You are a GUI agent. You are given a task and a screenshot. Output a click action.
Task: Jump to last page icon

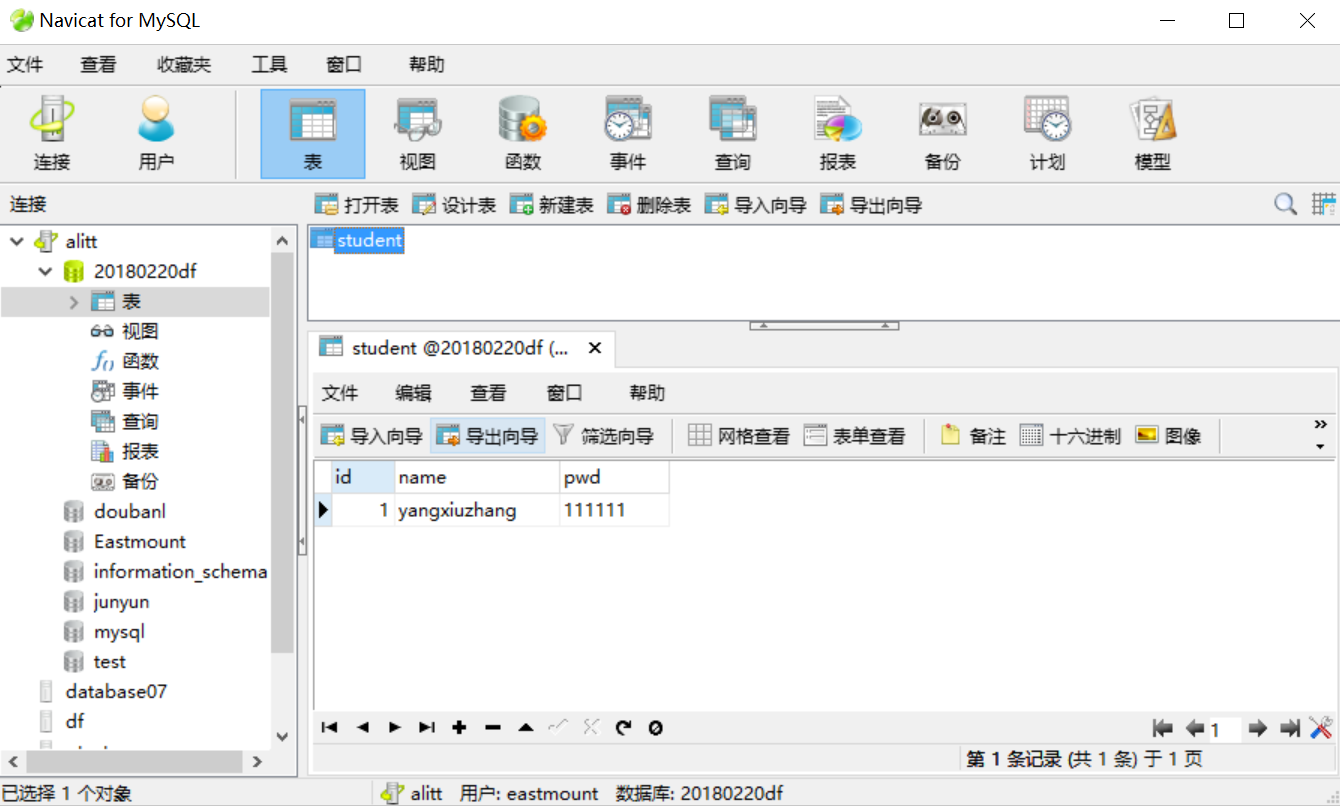click(x=1290, y=728)
